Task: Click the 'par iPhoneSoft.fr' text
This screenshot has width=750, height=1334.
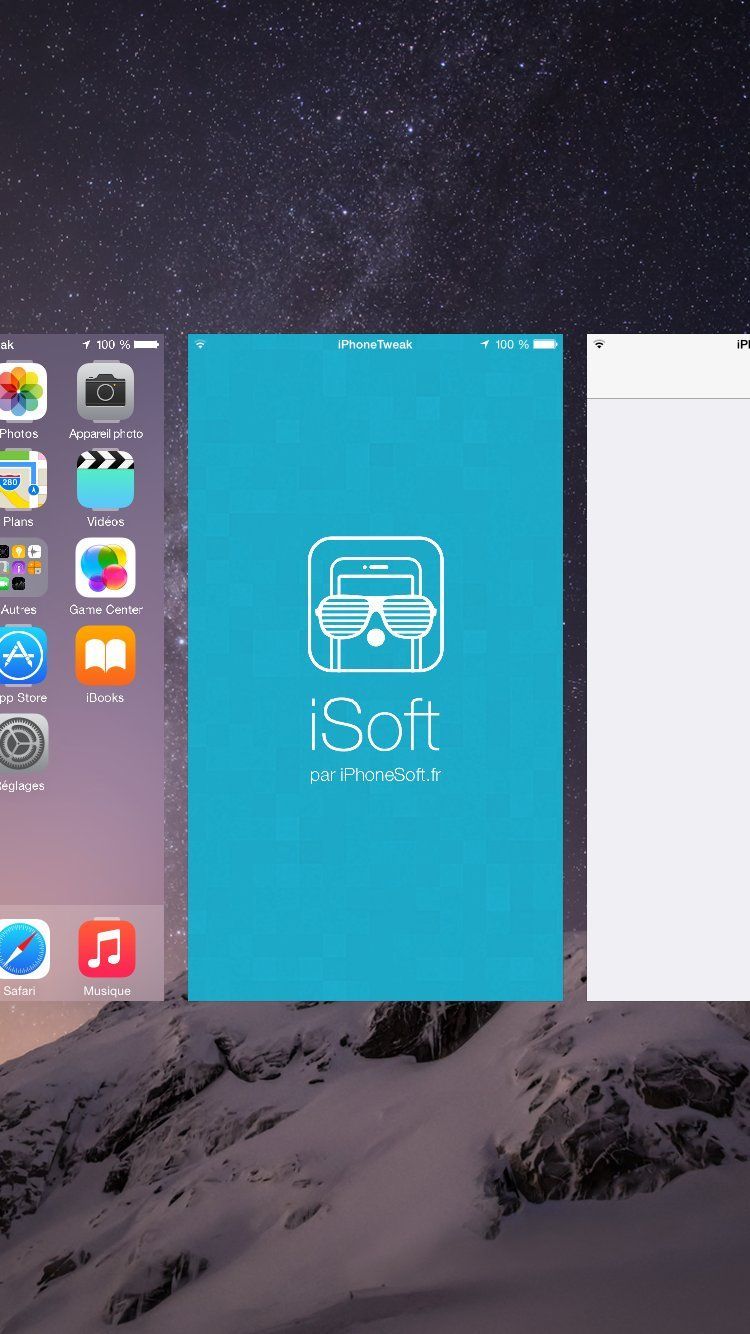Action: [x=375, y=775]
